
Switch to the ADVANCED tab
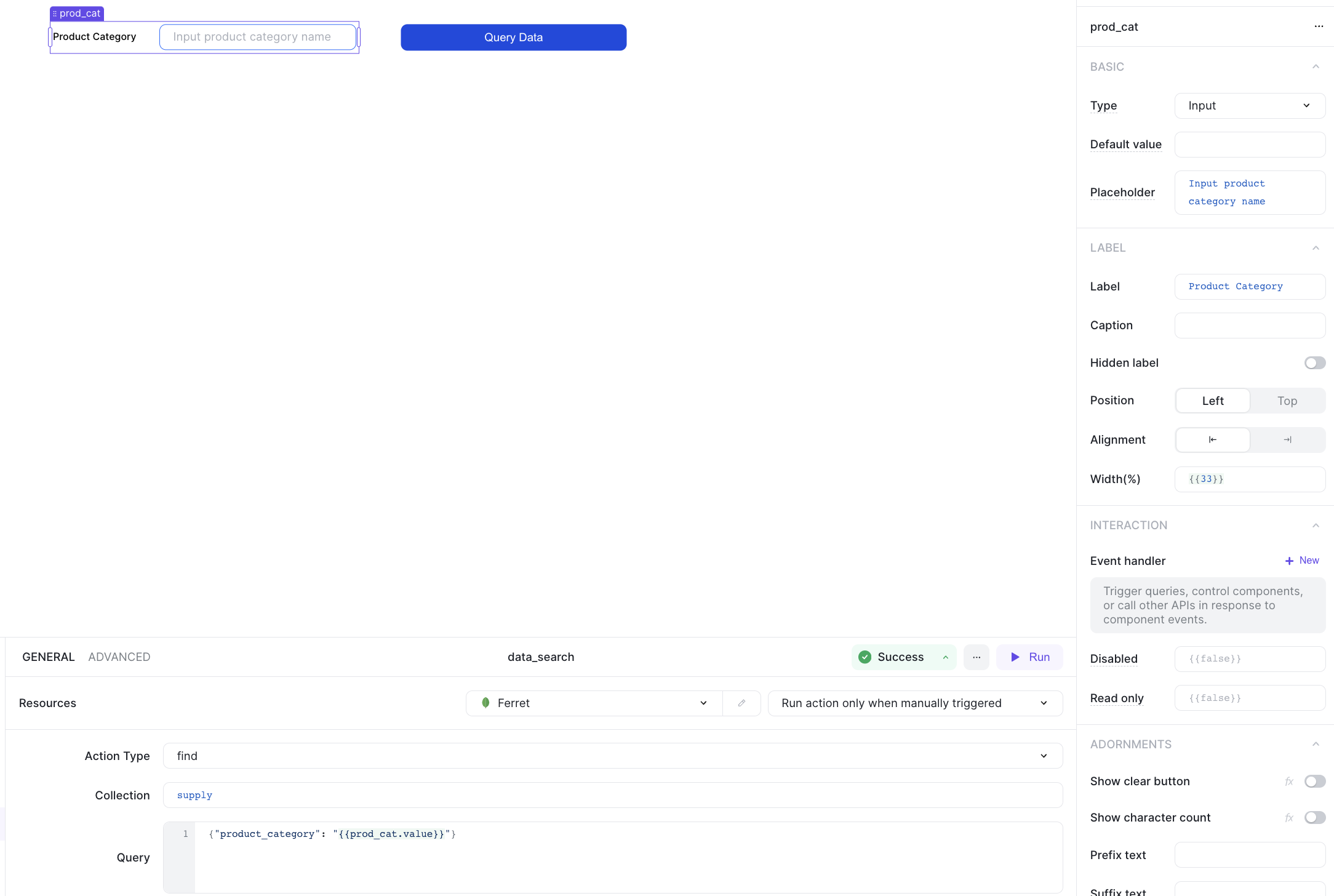(x=119, y=657)
